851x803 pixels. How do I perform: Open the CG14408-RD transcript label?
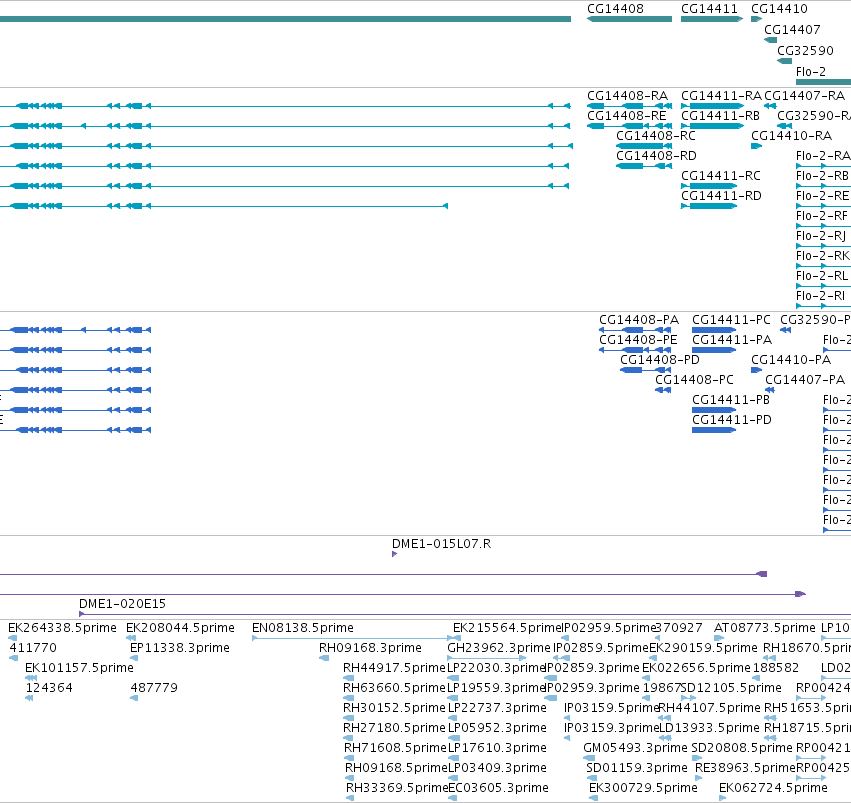656,156
